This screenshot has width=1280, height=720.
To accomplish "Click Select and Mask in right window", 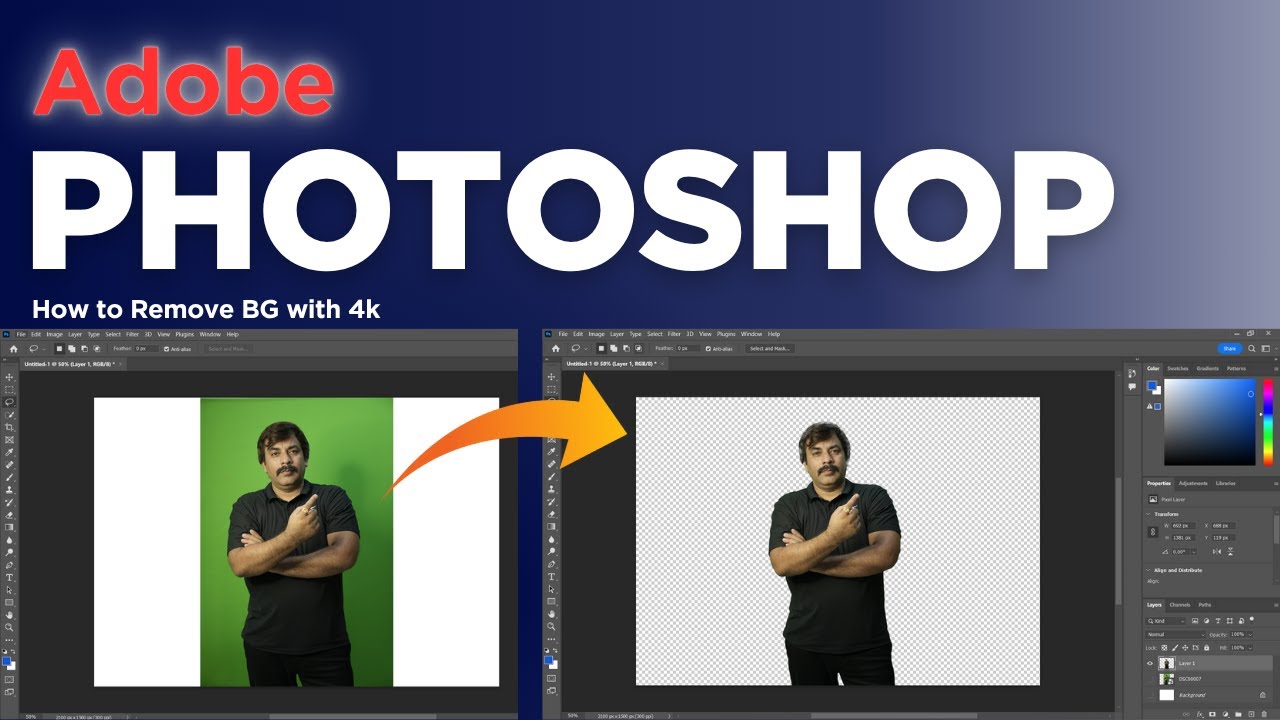I will (x=769, y=349).
